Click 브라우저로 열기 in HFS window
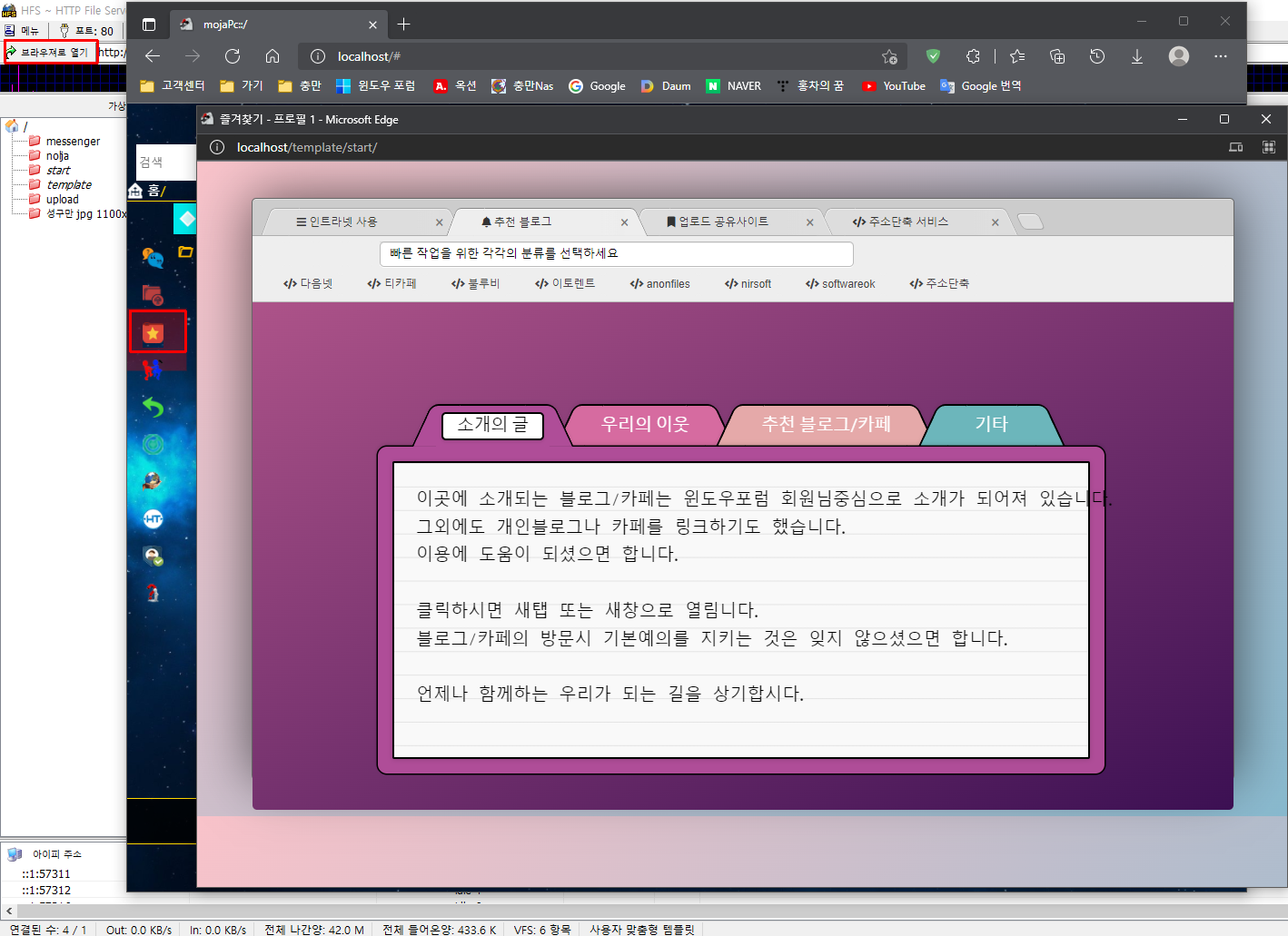 [49, 53]
